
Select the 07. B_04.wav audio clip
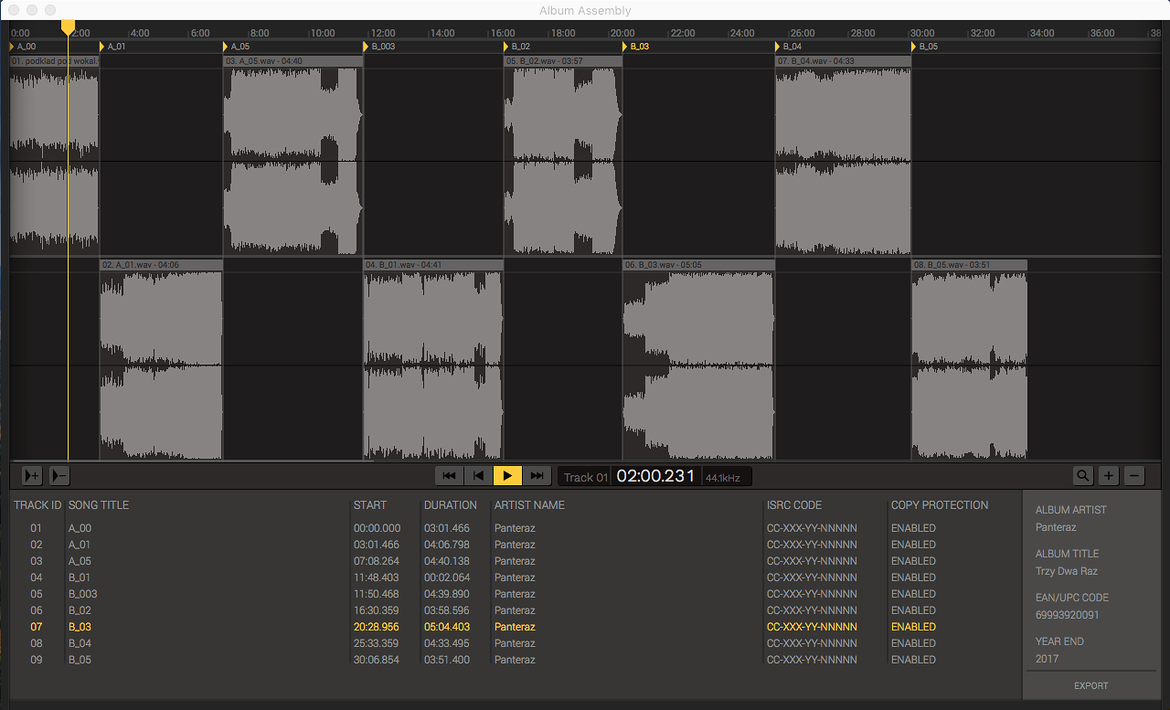843,155
